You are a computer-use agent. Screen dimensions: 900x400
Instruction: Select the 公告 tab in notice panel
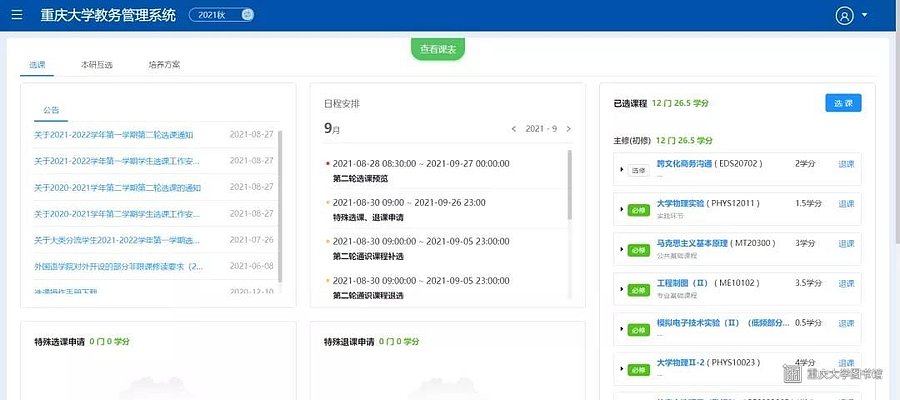[51, 110]
